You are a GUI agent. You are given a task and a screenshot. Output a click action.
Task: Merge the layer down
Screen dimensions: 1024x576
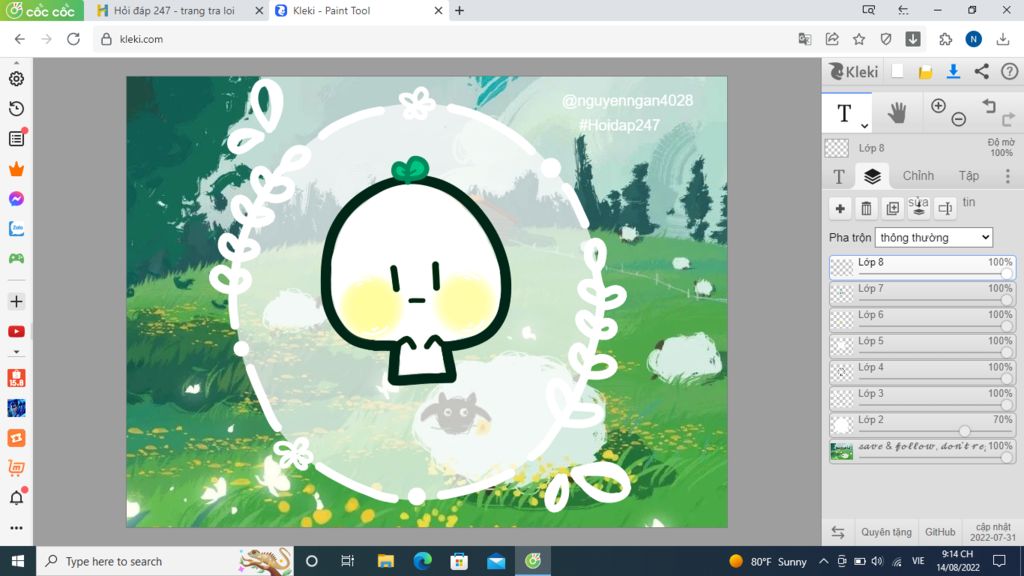[918, 208]
